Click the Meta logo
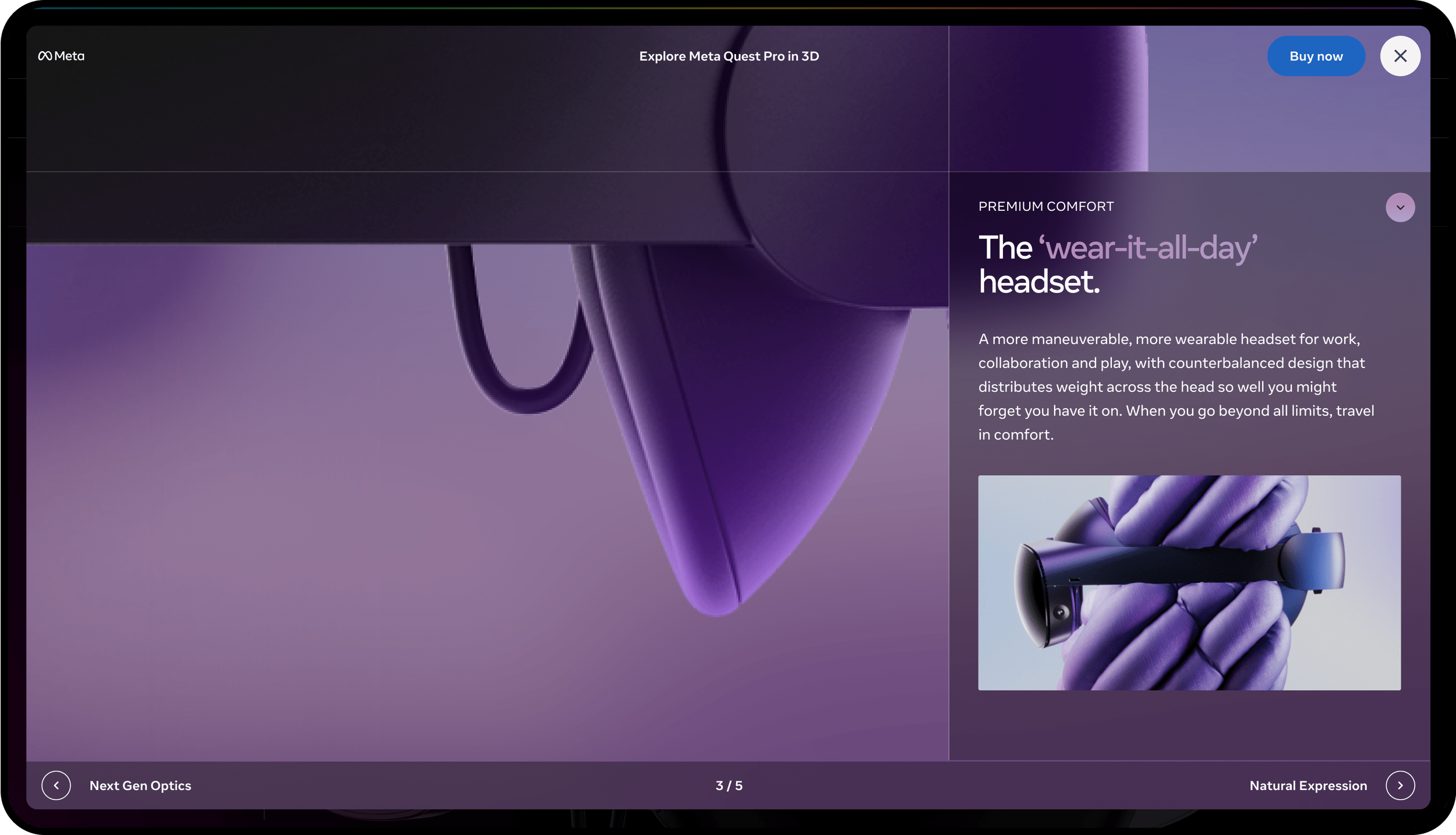Screen dimensions: 1456x835 pos(61,56)
